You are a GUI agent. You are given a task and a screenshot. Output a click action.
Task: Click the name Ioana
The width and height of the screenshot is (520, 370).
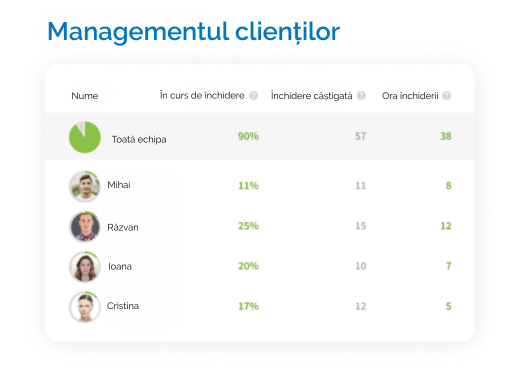(x=120, y=266)
